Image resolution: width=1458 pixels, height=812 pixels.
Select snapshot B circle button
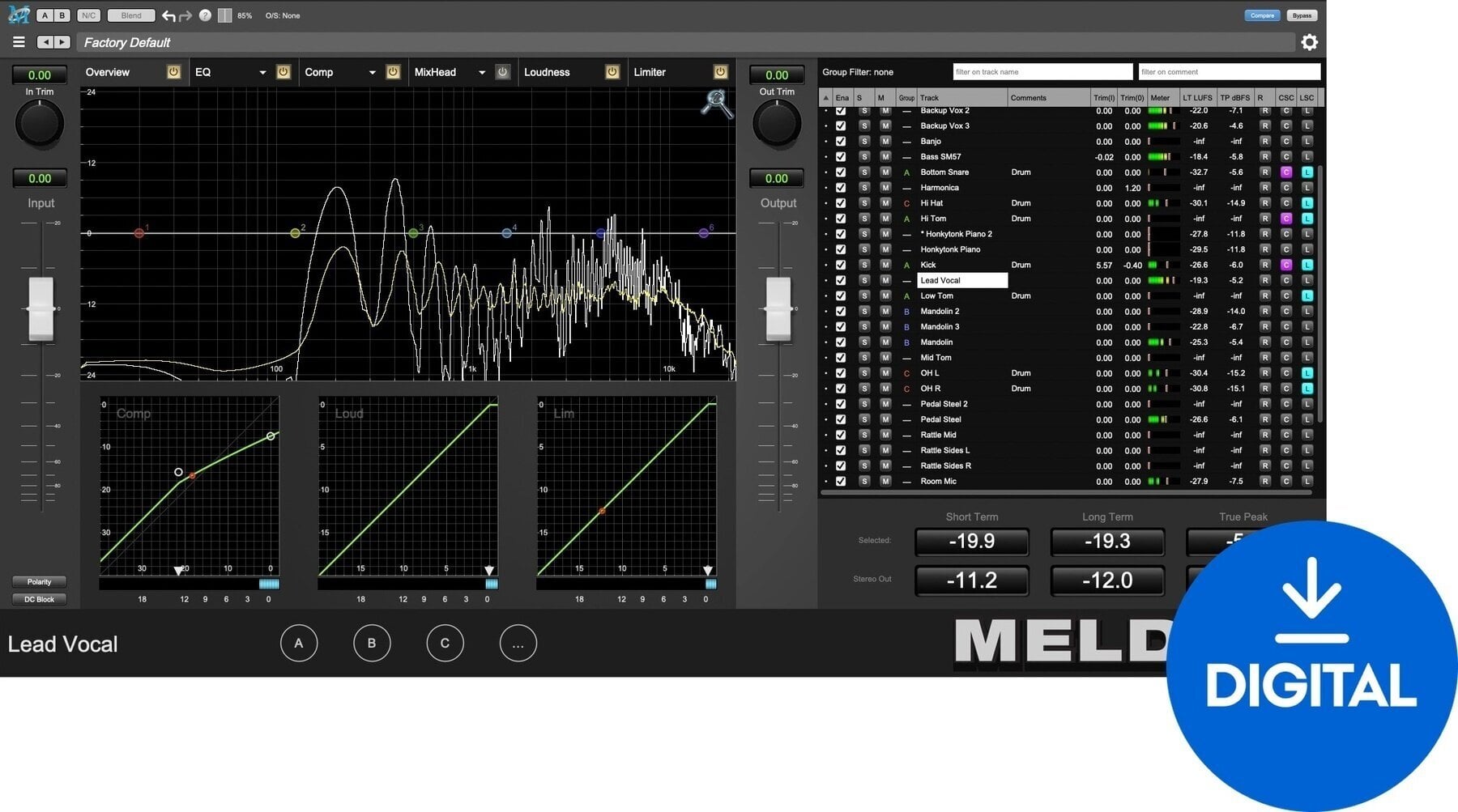[x=372, y=644]
